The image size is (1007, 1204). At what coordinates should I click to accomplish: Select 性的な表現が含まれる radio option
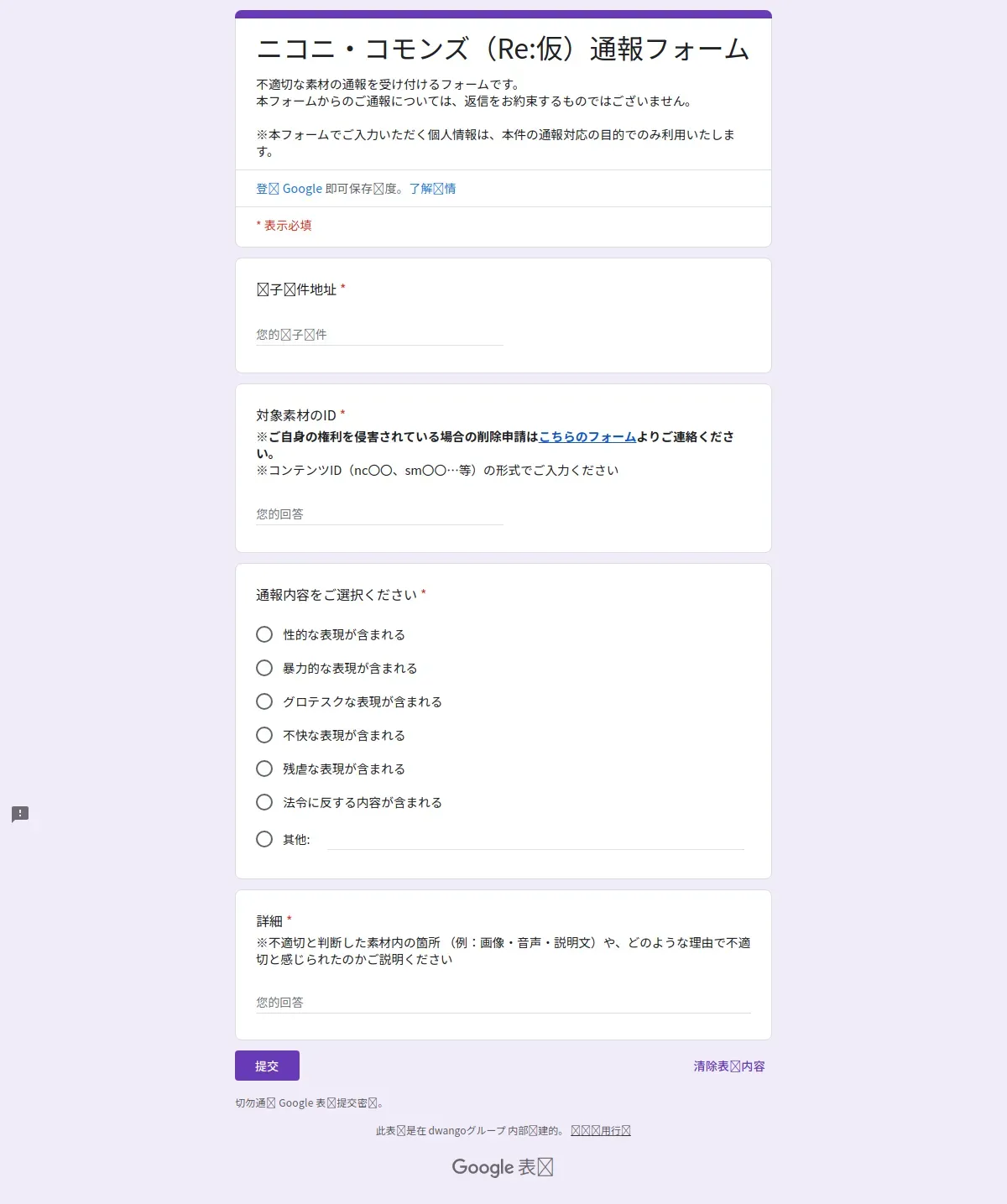tap(264, 634)
